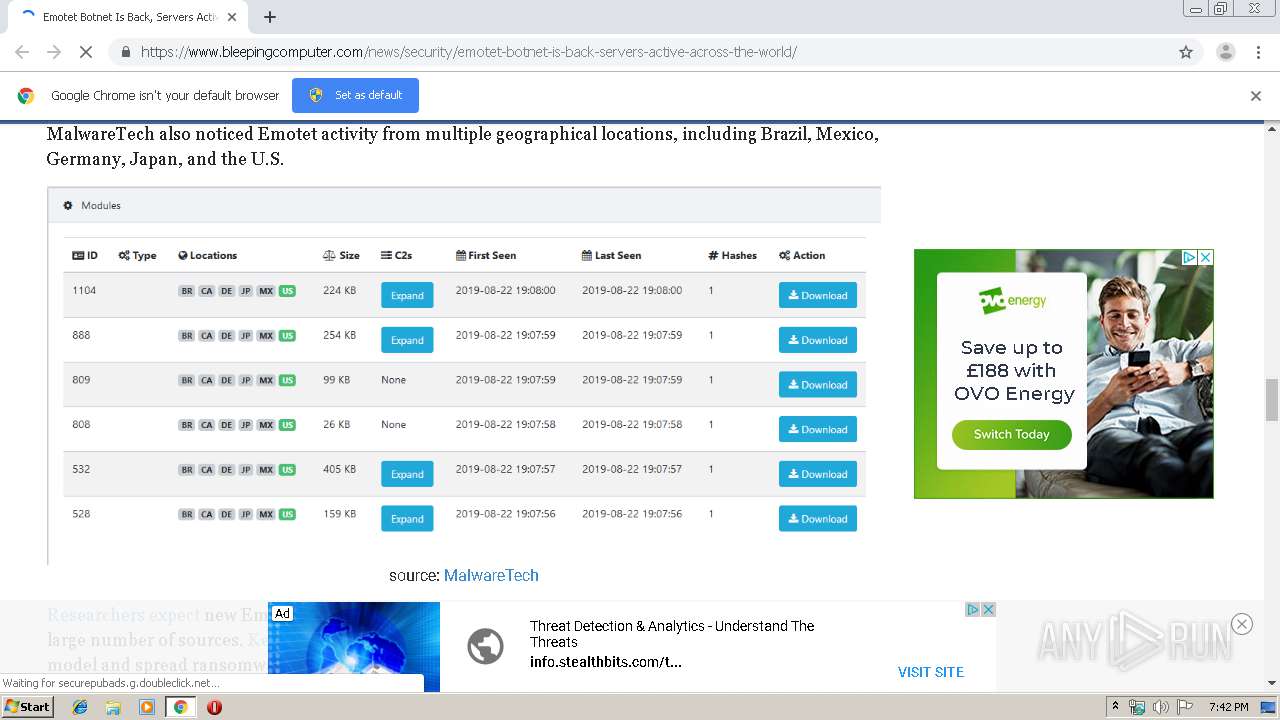Open a new browser tab
The width and height of the screenshot is (1280, 720).
(270, 17)
